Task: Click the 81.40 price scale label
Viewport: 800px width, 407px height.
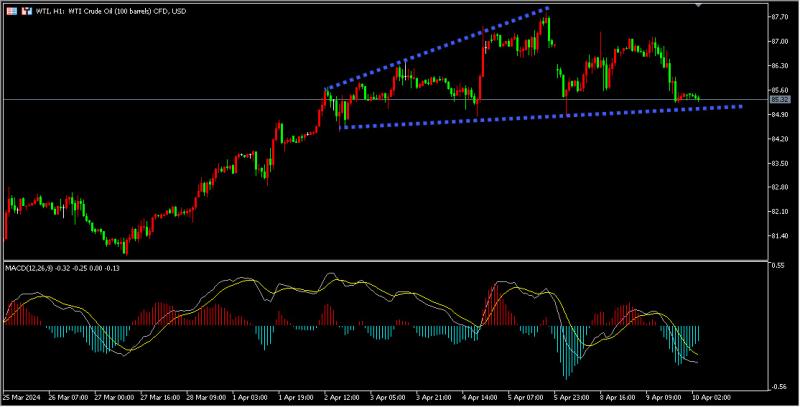Action: click(780, 236)
